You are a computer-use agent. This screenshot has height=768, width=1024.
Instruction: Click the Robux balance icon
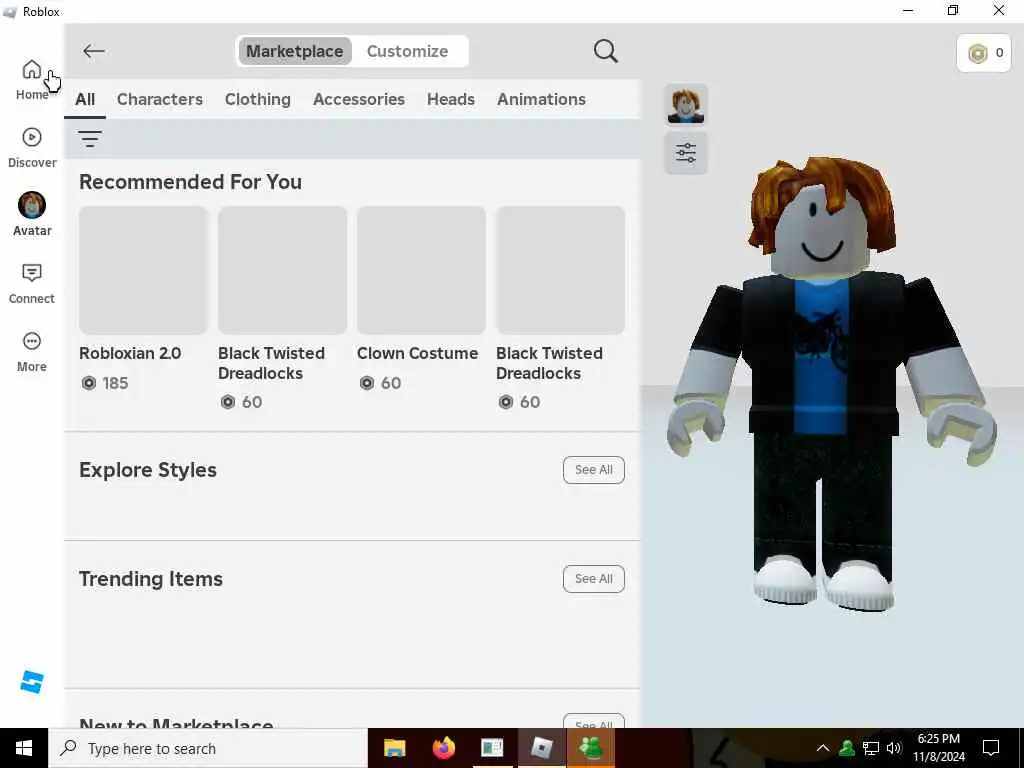click(x=978, y=53)
